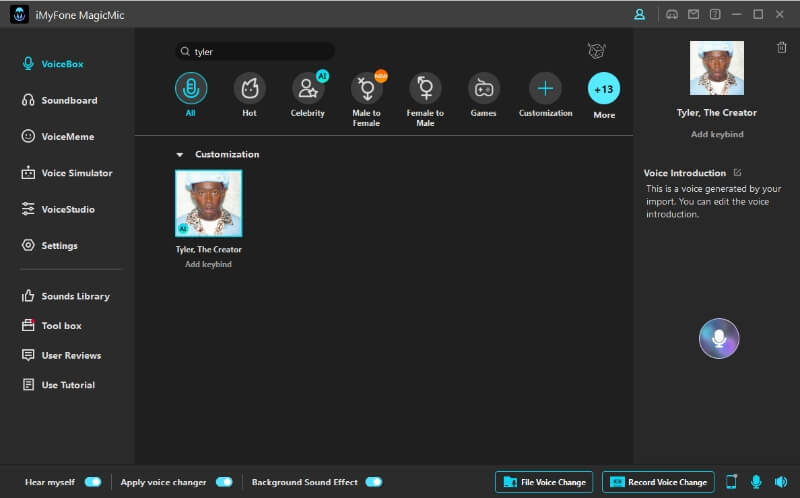Screen dimensions: 800x498
Task: Open the VoiceBox section
Action: 53,64
